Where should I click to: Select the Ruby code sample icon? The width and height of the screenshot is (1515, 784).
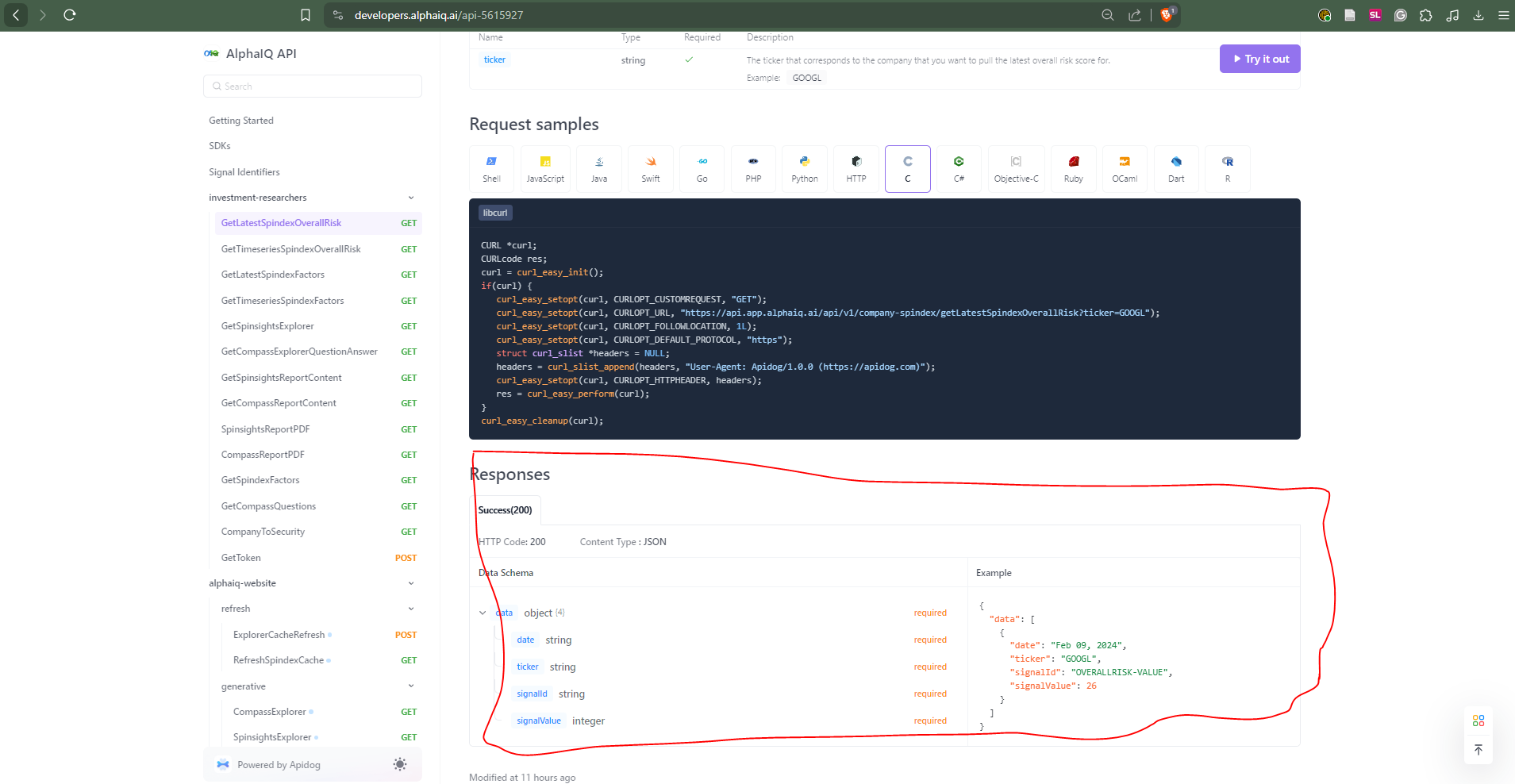[1073, 168]
